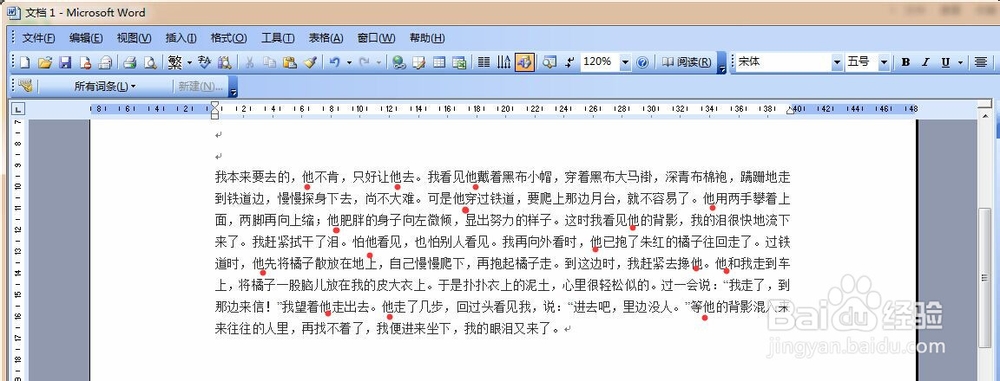This screenshot has width=1000, height=381.
Task: Paste with the clipboard icon
Action: (x=290, y=63)
